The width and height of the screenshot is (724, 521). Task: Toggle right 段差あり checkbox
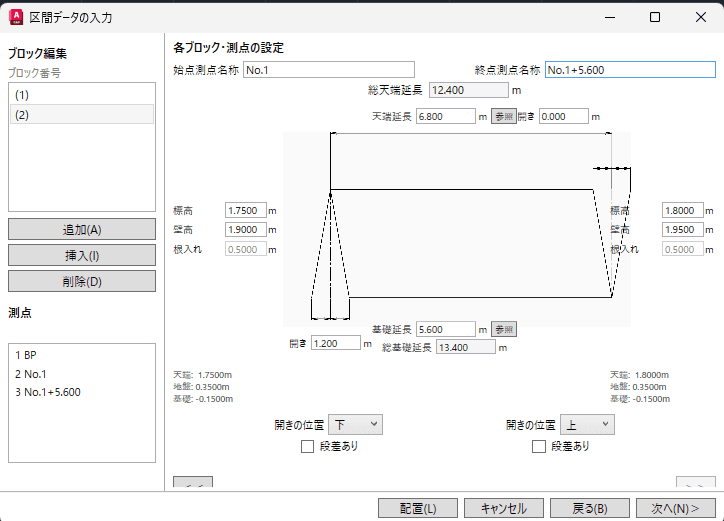tap(539, 447)
